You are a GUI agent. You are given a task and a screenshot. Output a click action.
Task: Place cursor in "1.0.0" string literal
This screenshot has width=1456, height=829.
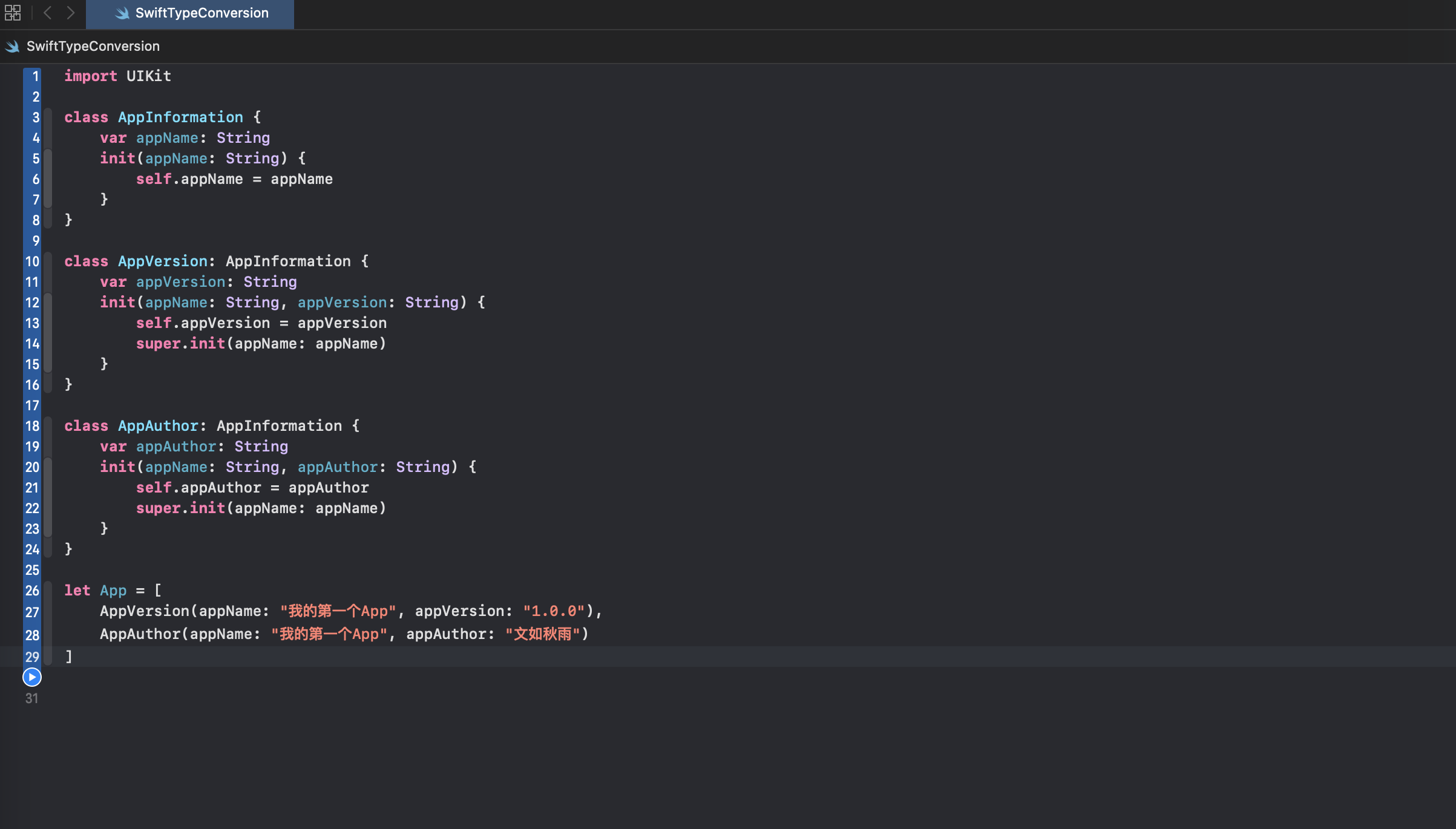(553, 611)
